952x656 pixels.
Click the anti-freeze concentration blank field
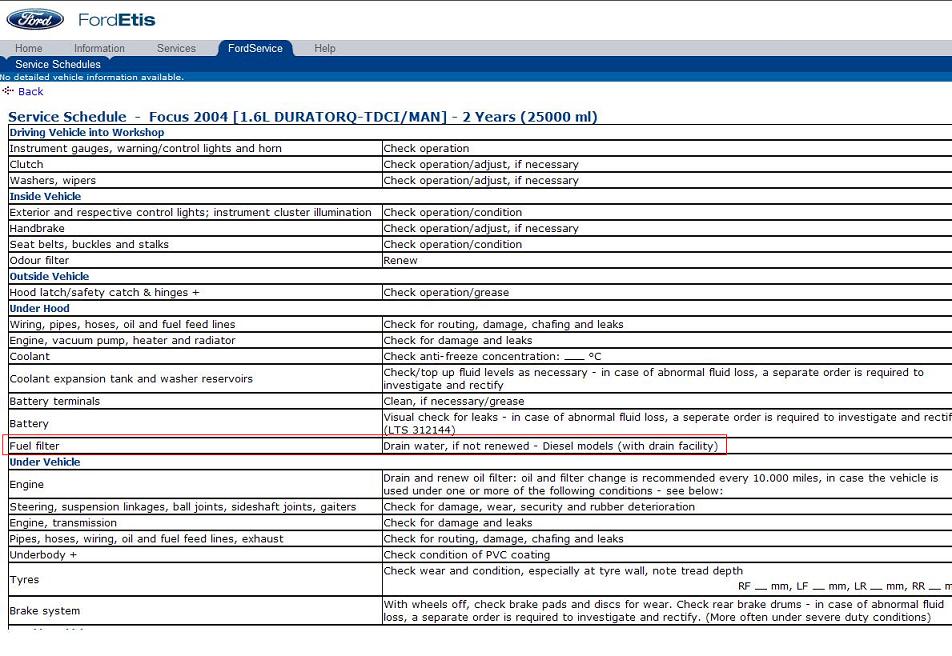(x=573, y=357)
